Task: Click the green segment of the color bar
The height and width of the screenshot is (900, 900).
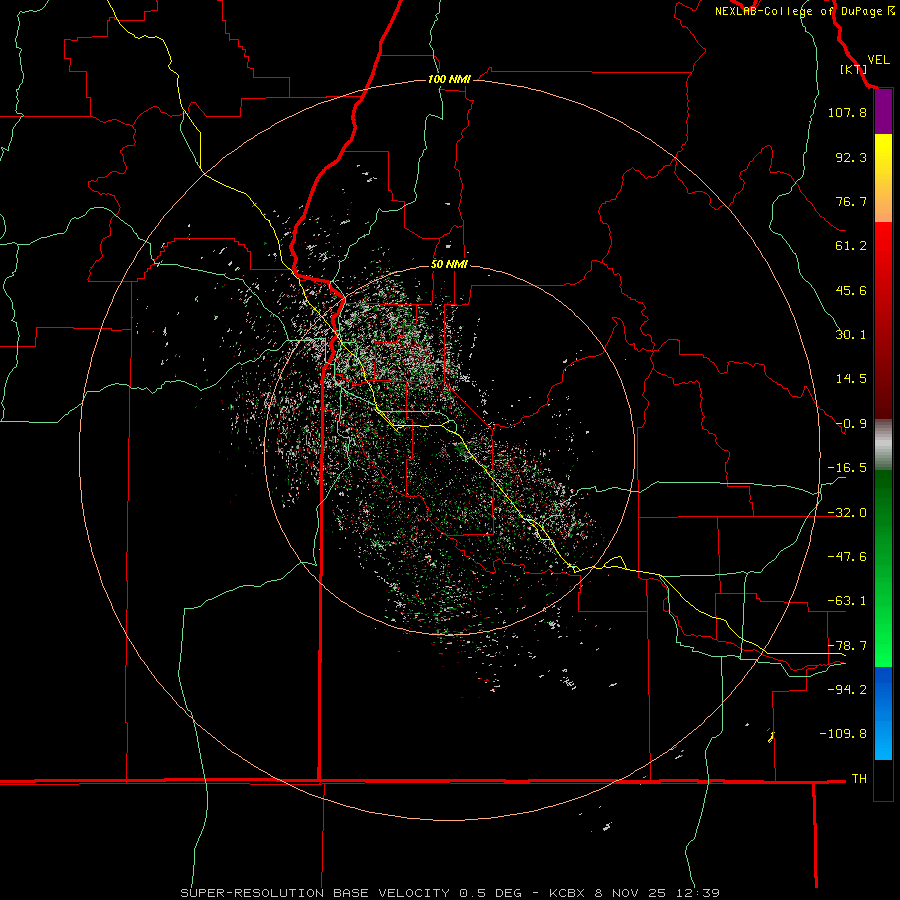Action: (883, 568)
